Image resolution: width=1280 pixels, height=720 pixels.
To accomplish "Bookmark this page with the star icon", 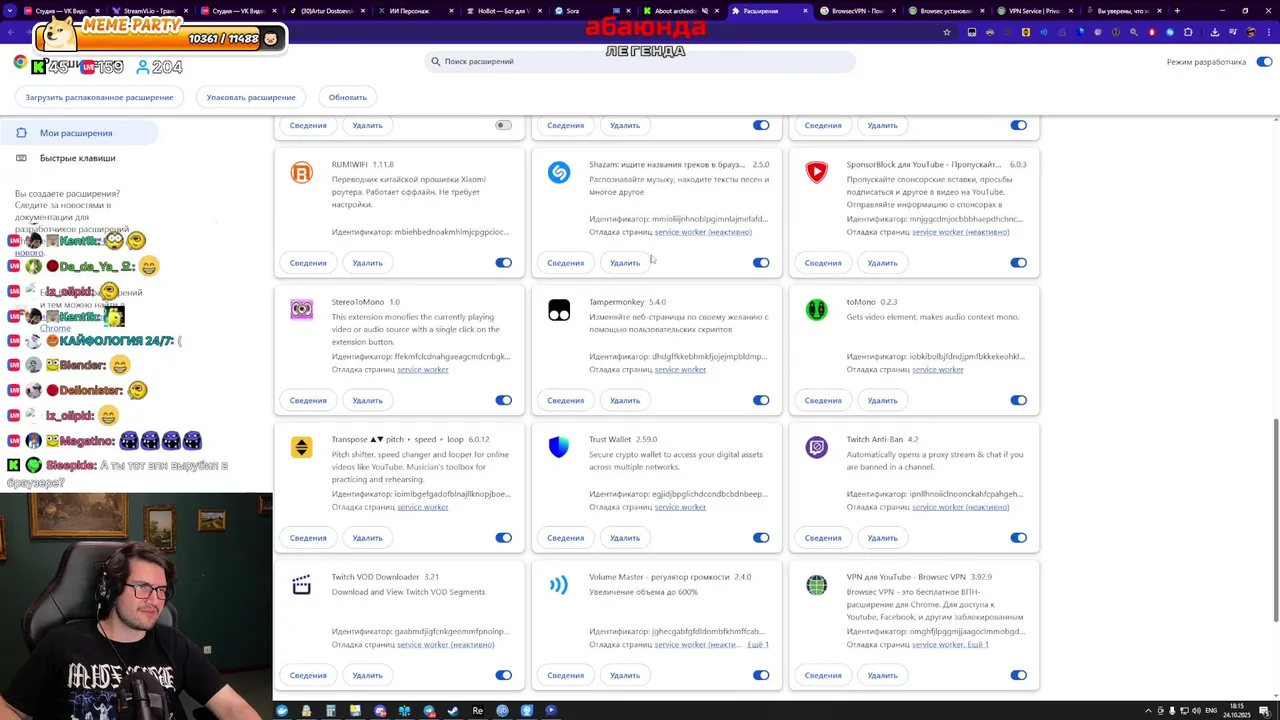I will (946, 32).
